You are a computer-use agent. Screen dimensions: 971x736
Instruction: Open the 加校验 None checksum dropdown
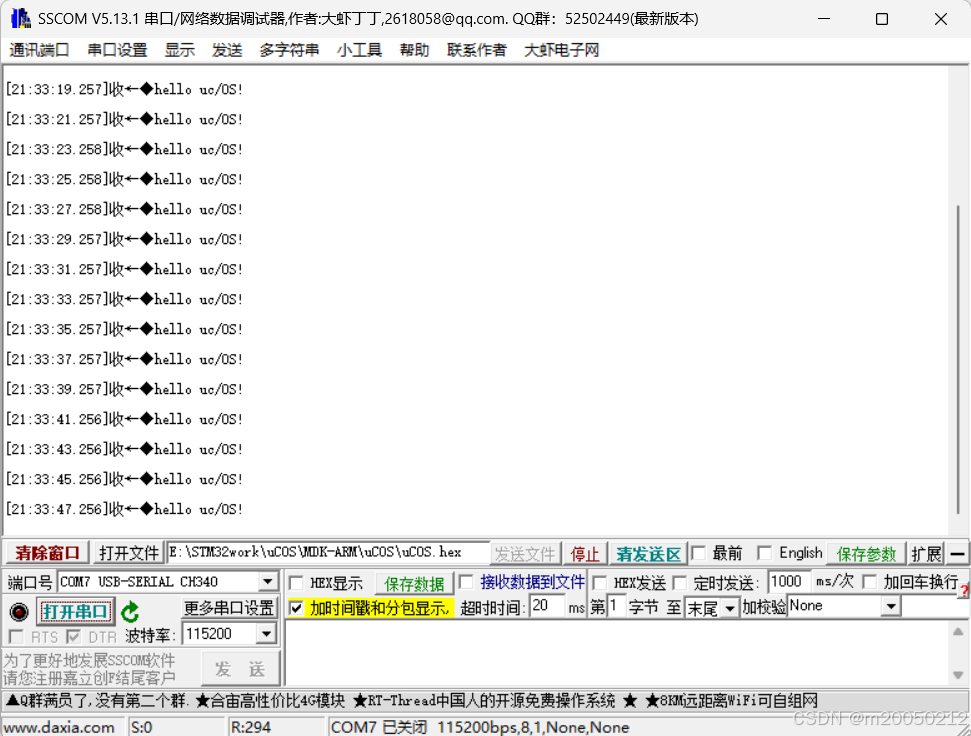[x=891, y=606]
